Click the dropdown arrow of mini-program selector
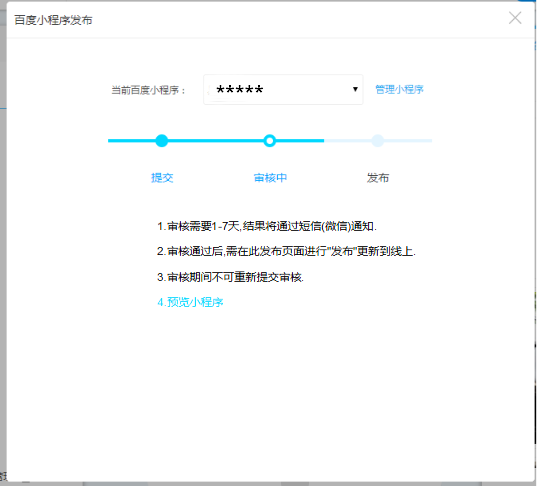This screenshot has height=486, width=537. click(355, 89)
